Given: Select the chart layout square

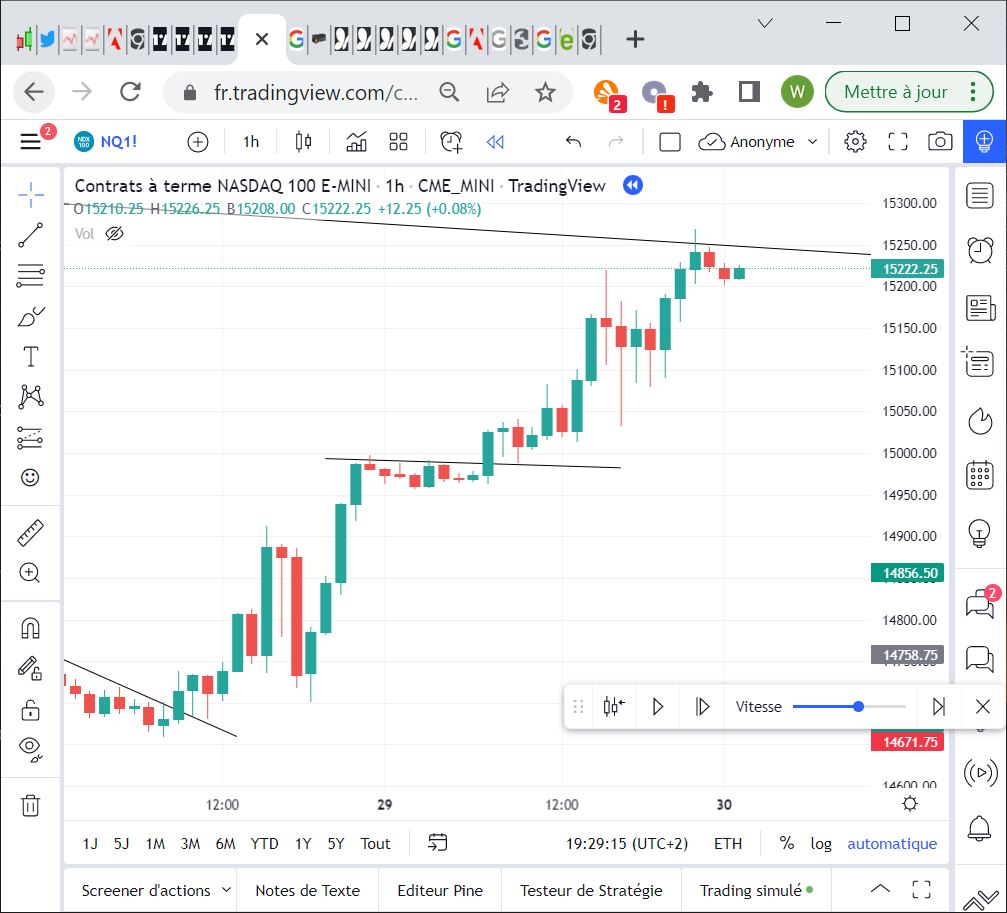Looking at the screenshot, I should click(670, 142).
